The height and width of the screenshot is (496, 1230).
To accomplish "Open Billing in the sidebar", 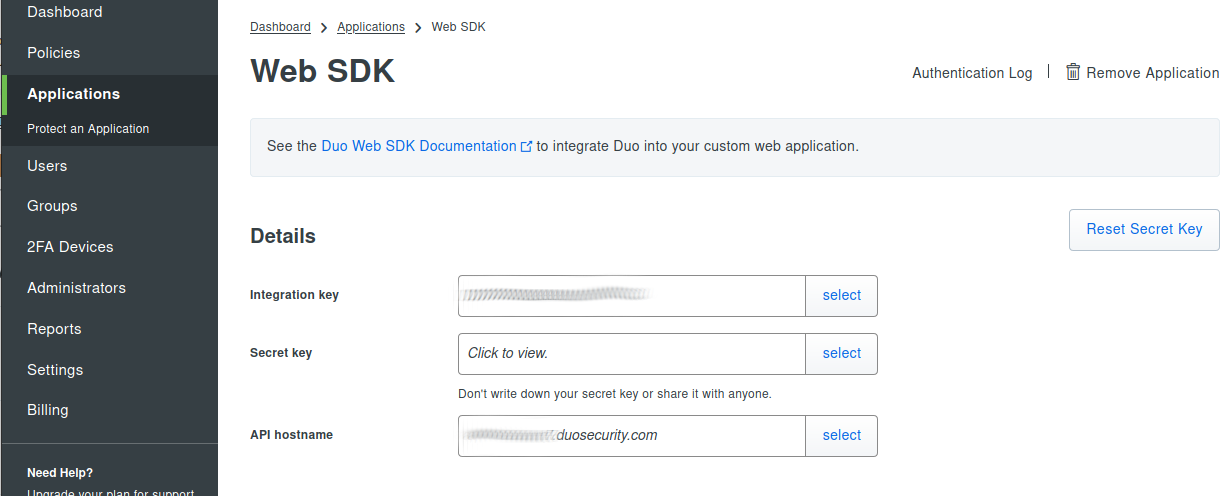I will coord(48,410).
